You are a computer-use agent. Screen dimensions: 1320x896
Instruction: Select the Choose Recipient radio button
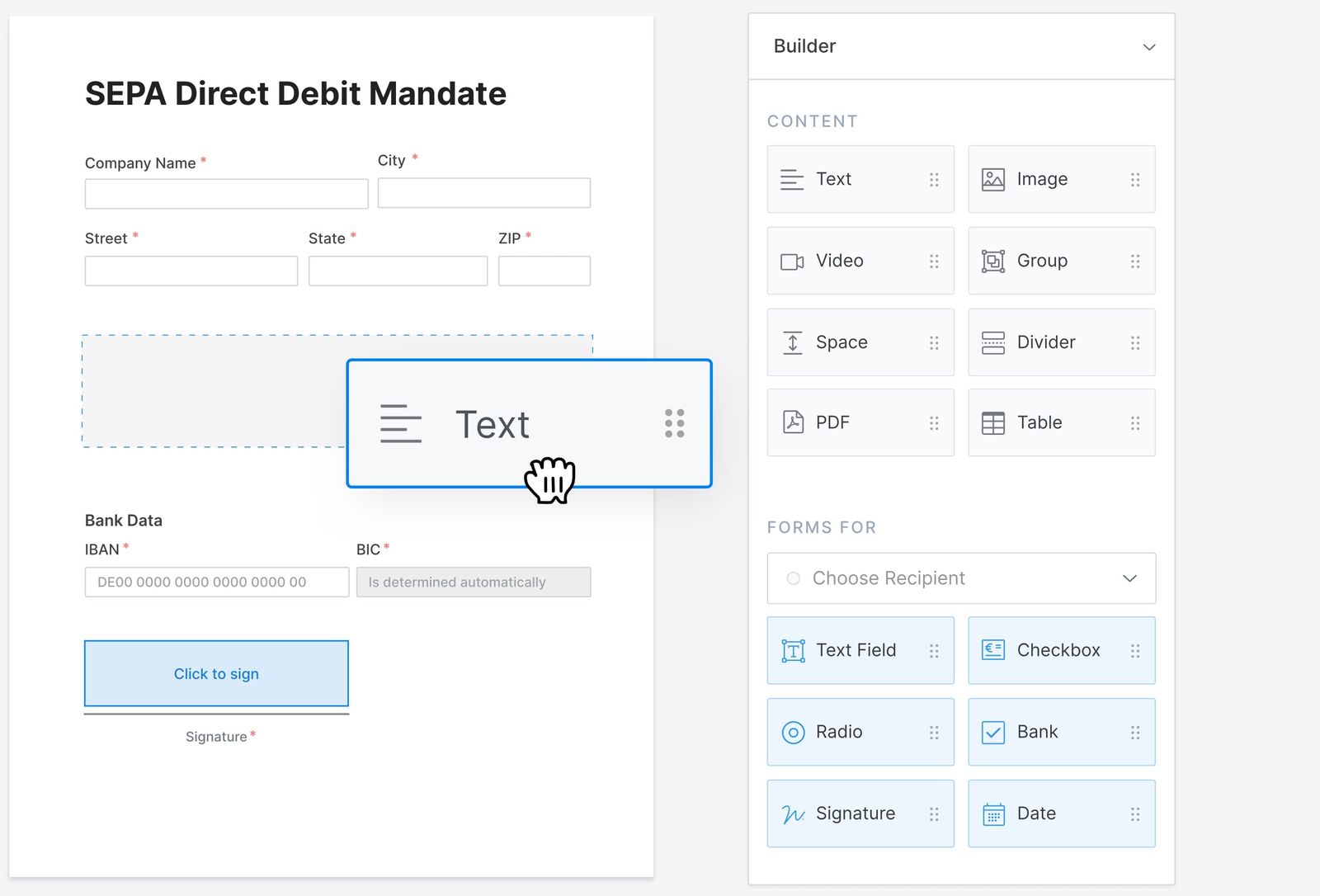point(793,578)
